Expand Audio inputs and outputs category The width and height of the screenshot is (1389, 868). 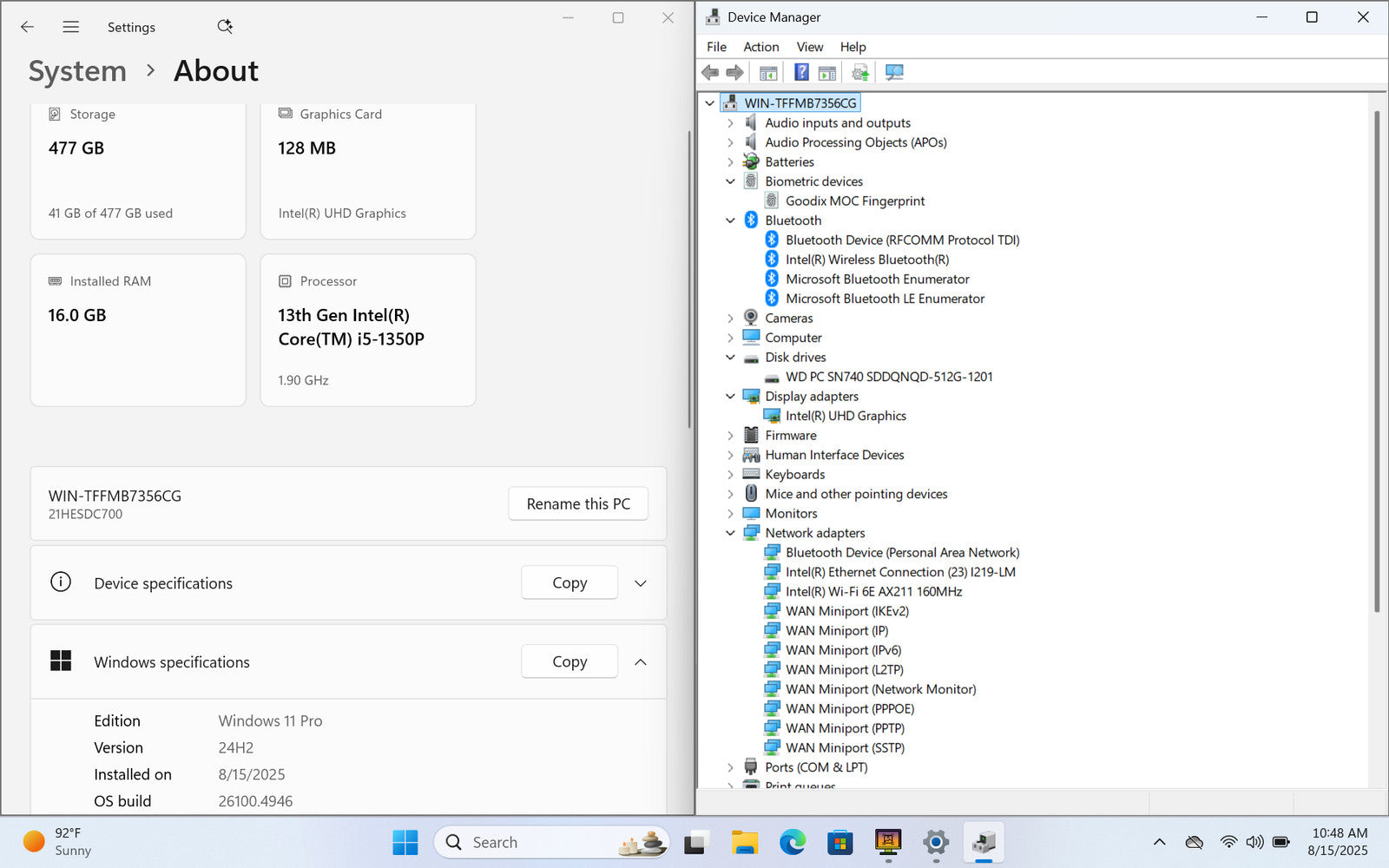click(x=730, y=123)
